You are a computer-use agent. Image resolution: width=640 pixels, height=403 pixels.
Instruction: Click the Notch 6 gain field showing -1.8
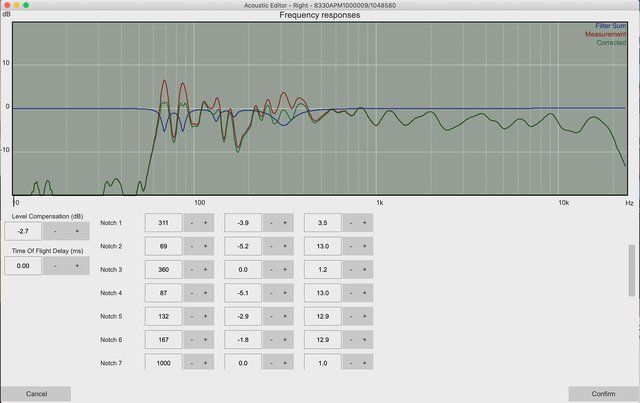(x=243, y=340)
